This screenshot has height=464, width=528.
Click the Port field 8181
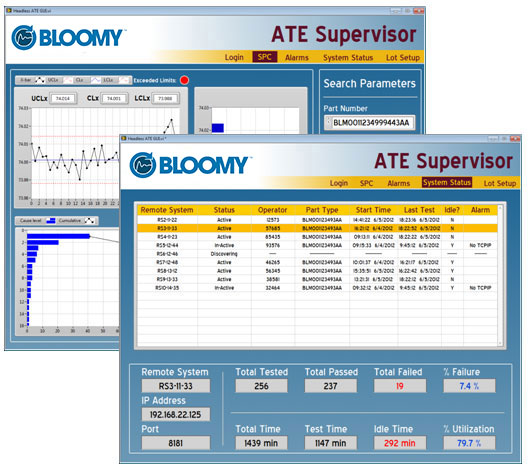[x=175, y=443]
